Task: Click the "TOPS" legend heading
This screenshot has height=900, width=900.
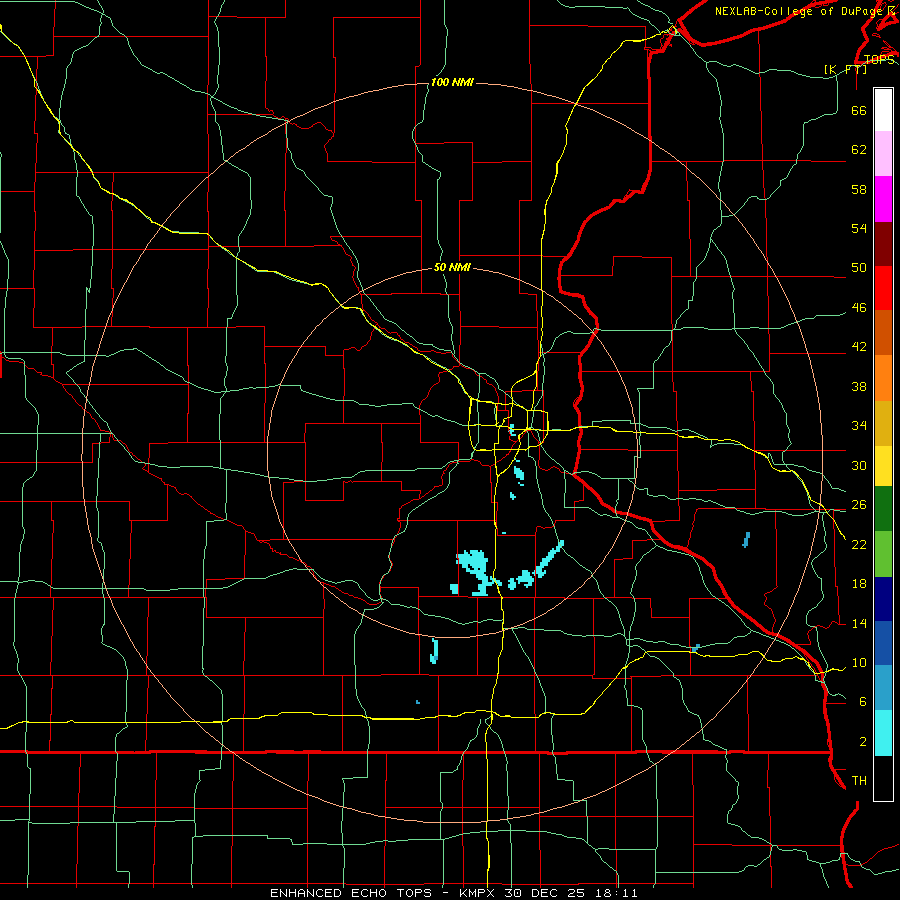Action: point(879,60)
